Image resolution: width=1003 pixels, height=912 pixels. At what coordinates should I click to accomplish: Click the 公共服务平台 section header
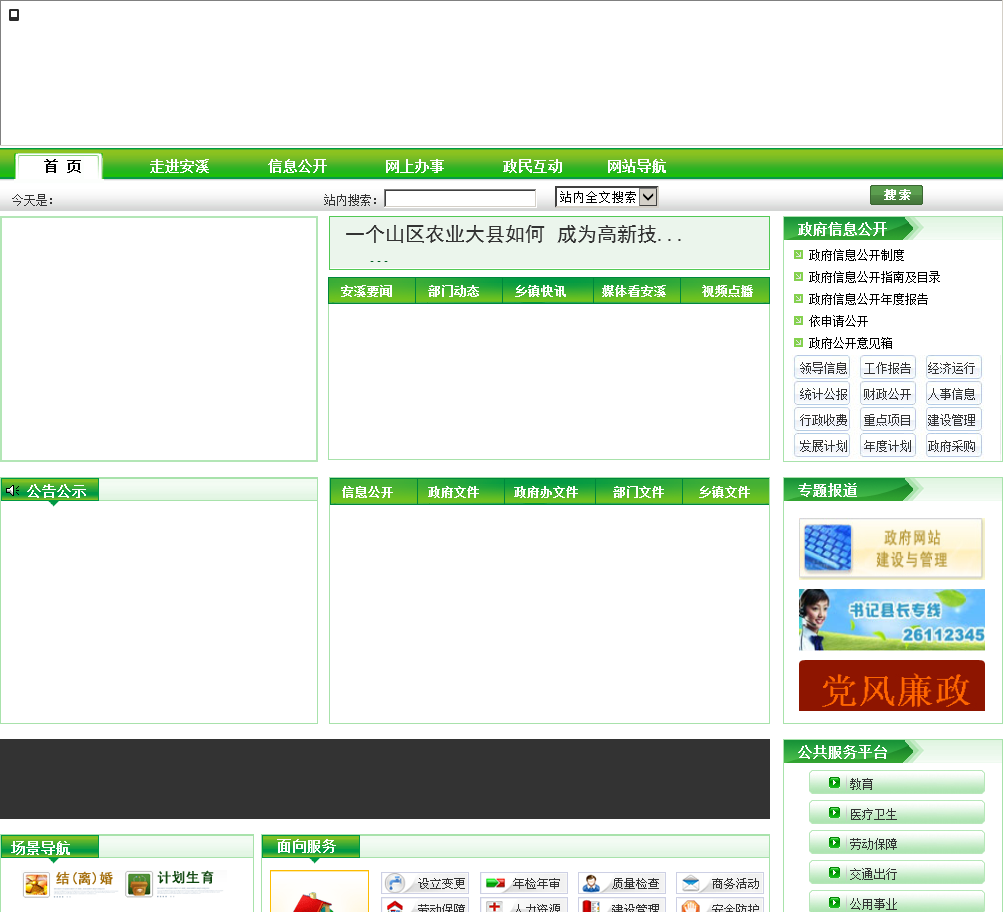point(842,751)
